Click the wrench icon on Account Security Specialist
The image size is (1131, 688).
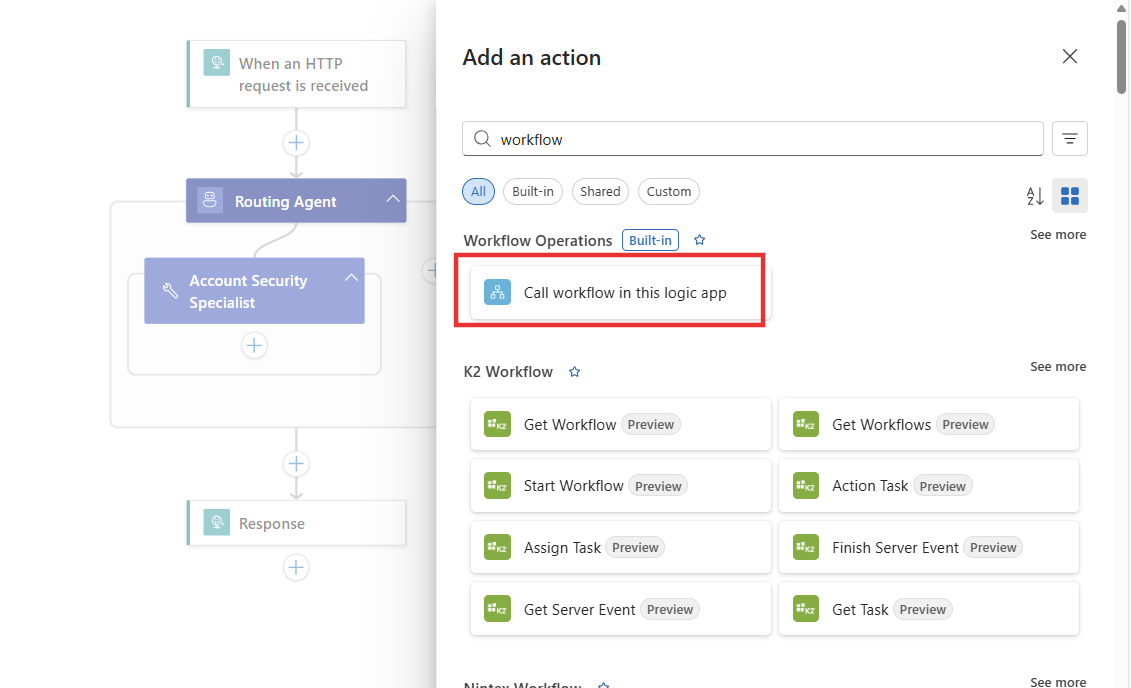click(x=170, y=290)
